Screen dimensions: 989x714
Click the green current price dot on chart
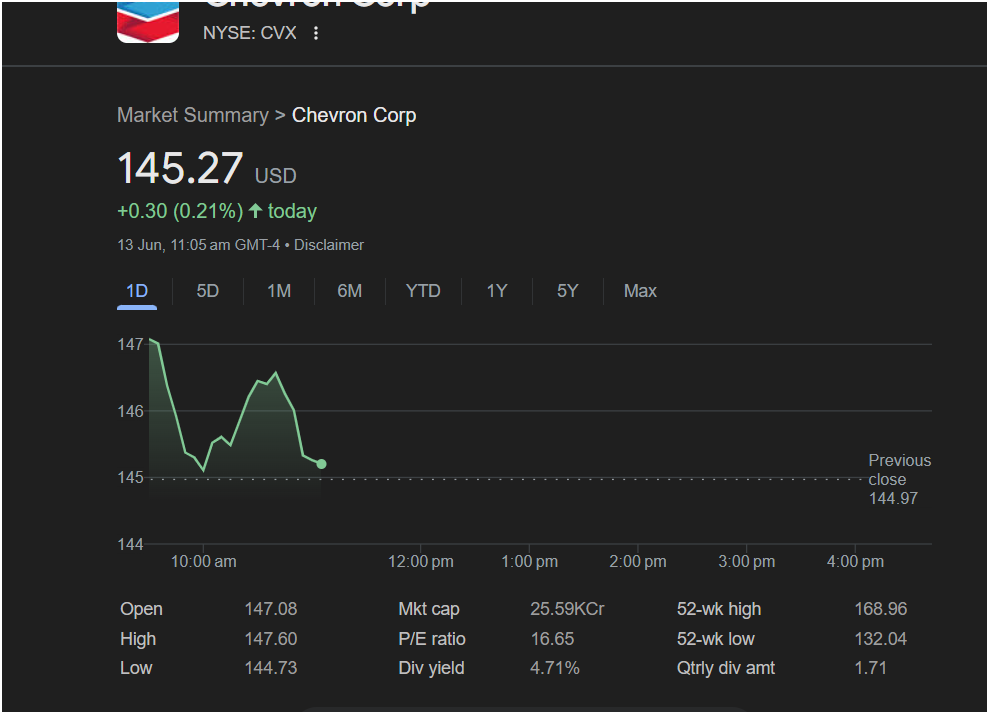(321, 464)
